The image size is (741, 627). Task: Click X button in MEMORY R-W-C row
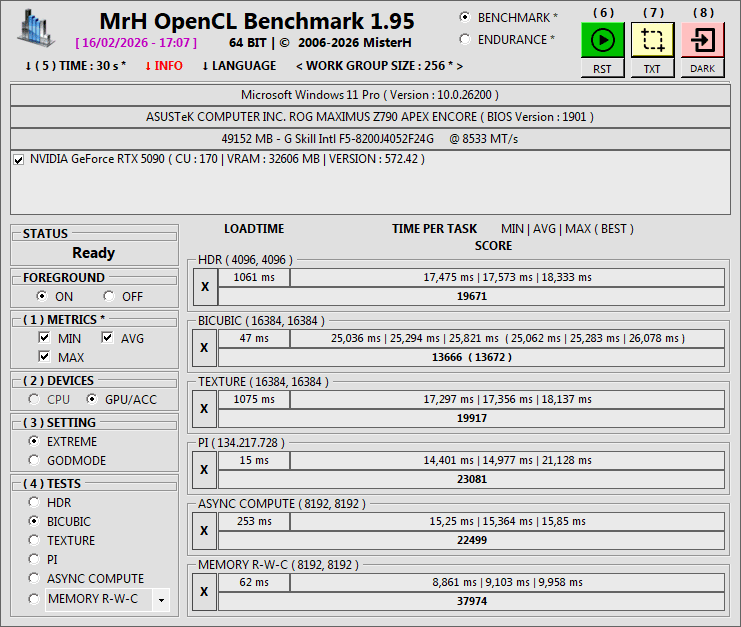[205, 592]
